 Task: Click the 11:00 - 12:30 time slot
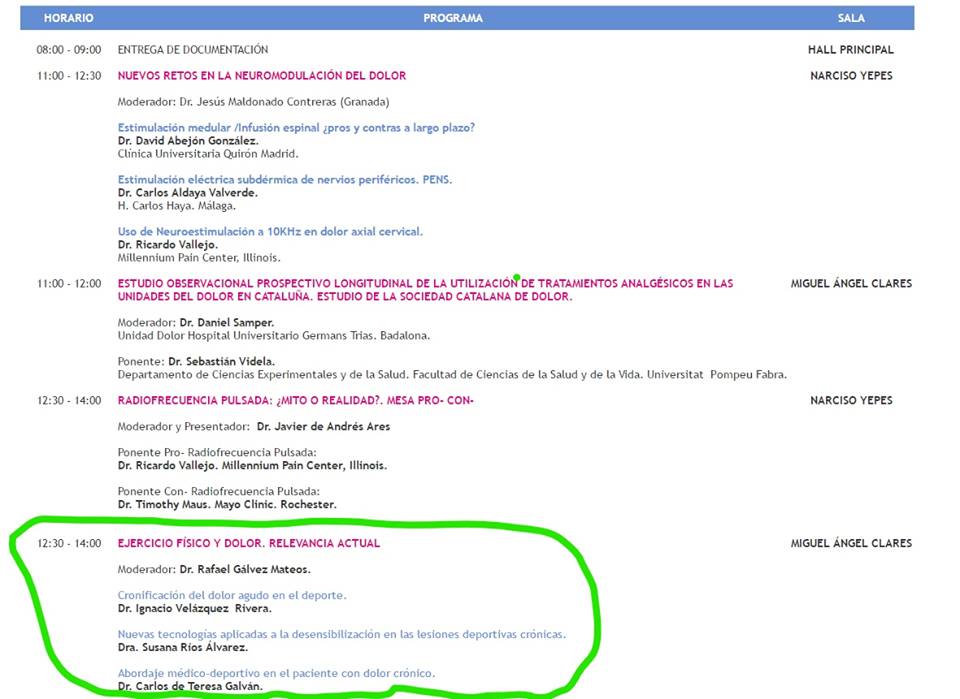69,76
